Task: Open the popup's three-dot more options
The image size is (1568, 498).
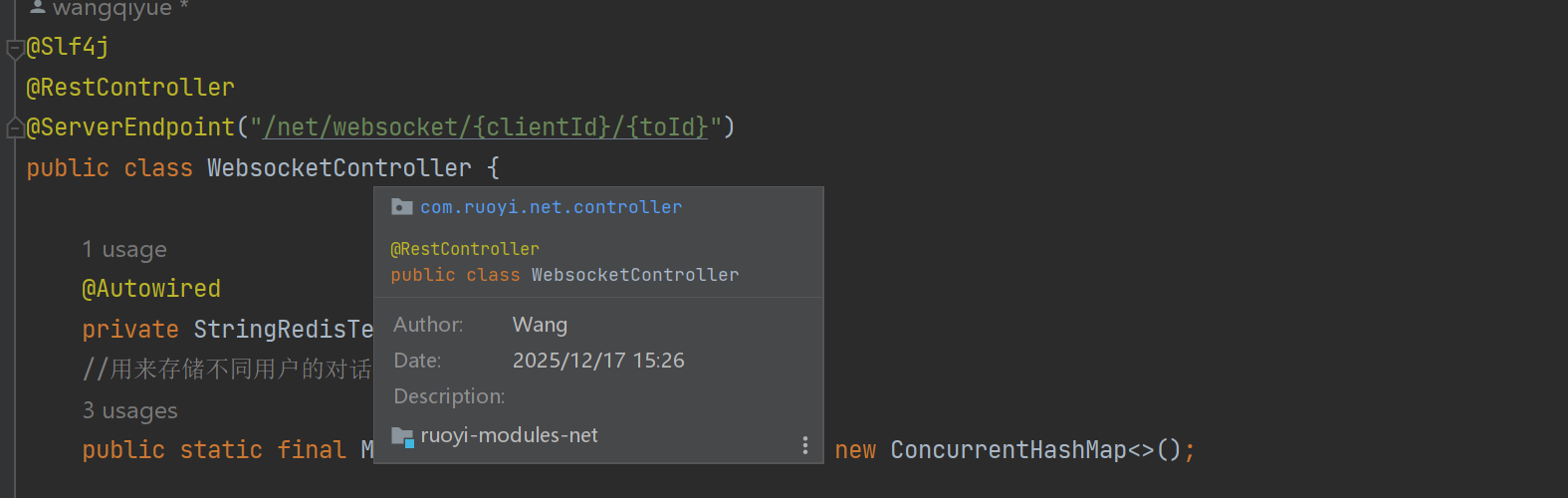Action: 804,445
